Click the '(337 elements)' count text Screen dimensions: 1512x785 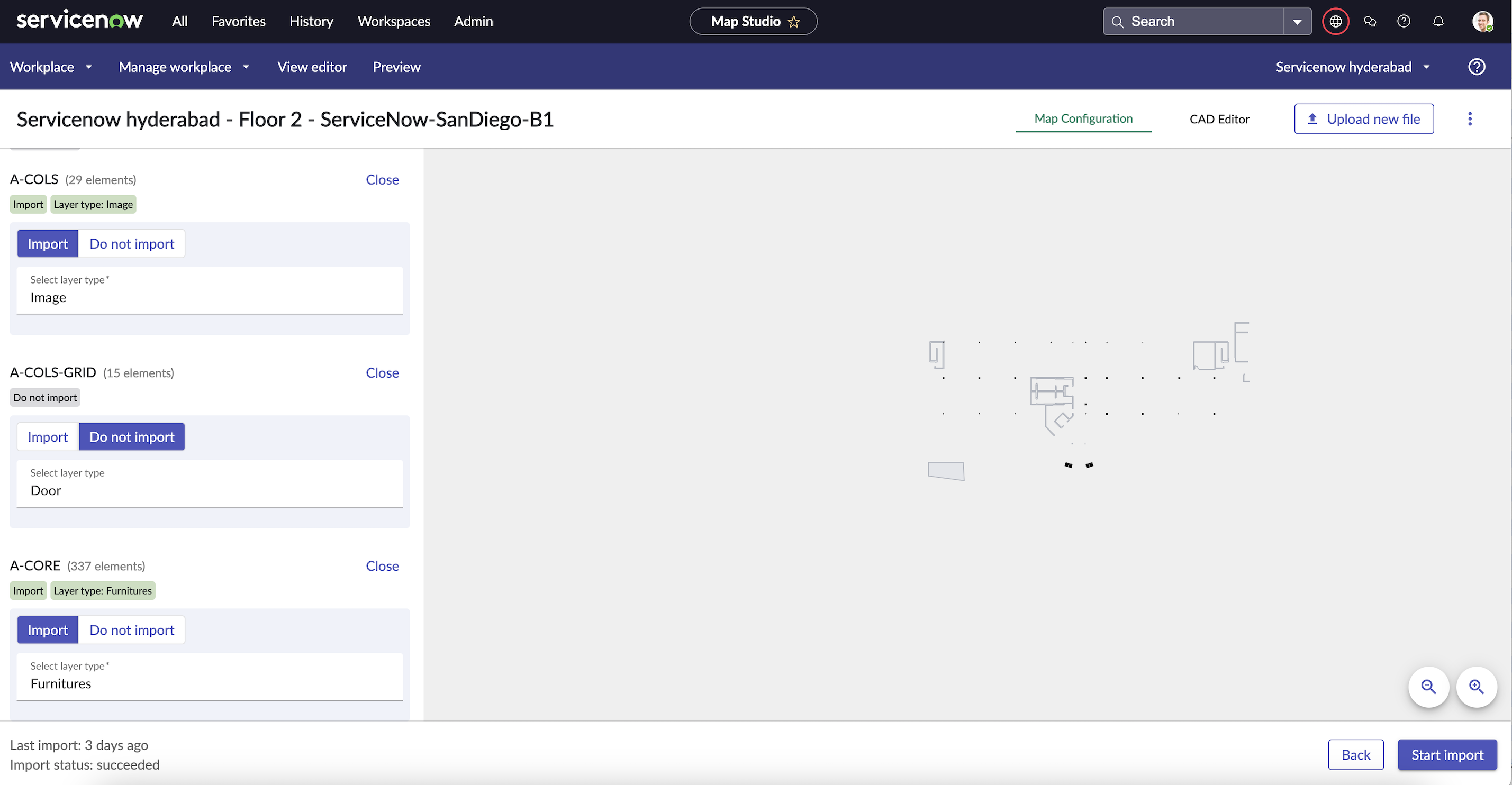click(106, 566)
